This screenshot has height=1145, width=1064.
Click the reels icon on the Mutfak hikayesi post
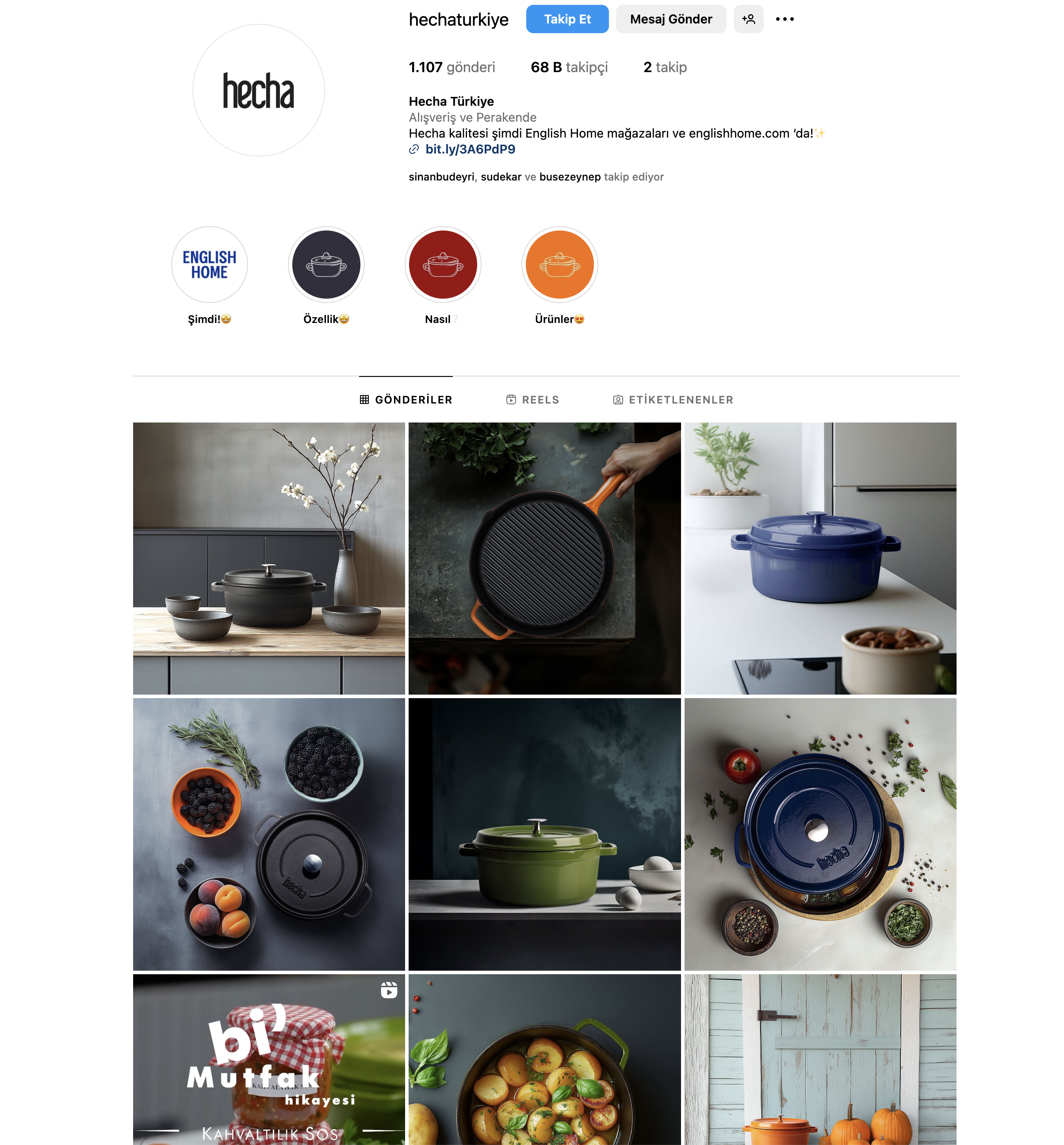pyautogui.click(x=389, y=990)
